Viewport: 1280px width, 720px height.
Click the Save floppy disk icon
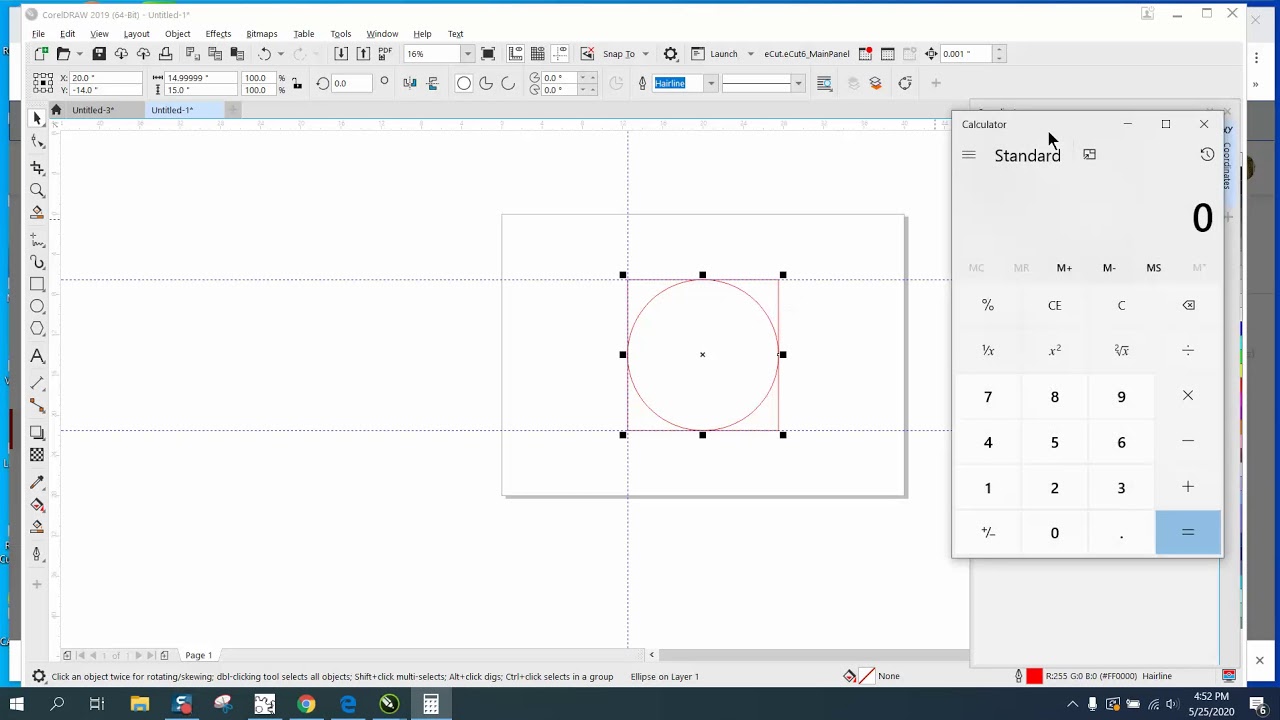point(99,54)
